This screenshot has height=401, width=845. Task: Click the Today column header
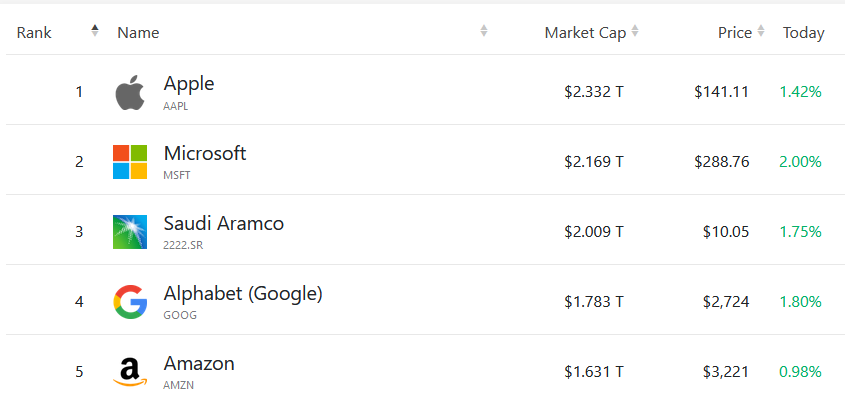coord(804,33)
